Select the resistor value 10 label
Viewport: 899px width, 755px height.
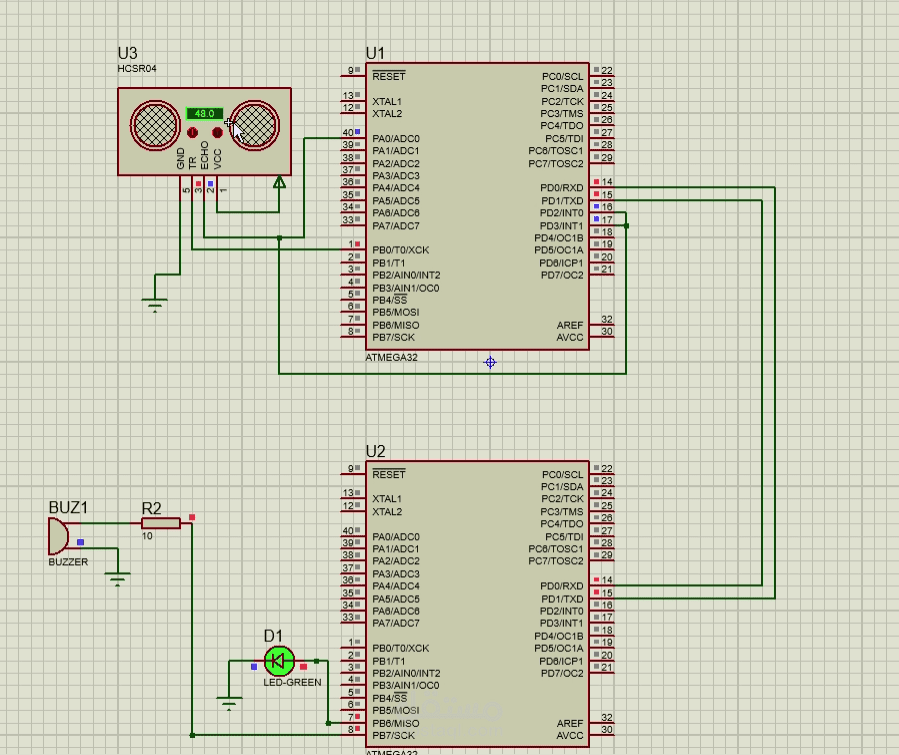click(147, 536)
